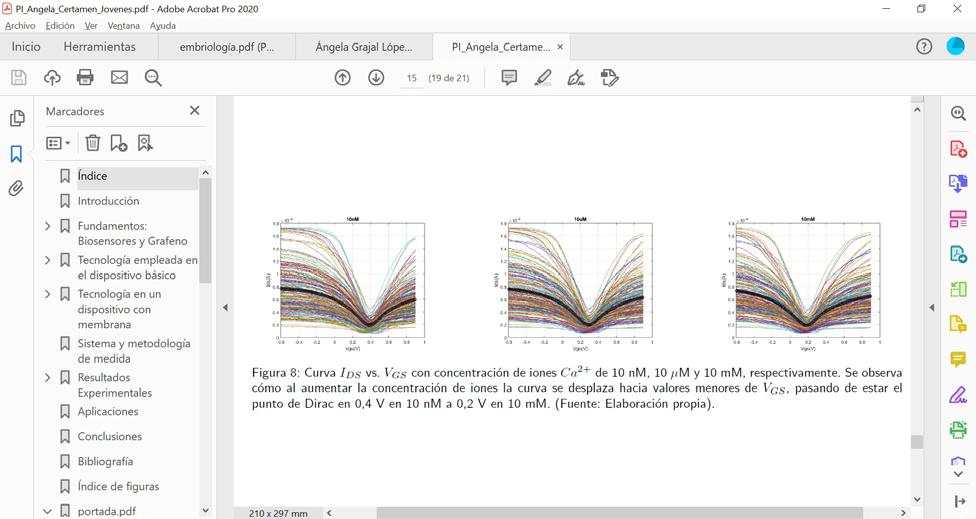
Task: Click the page number input field
Action: click(x=411, y=78)
